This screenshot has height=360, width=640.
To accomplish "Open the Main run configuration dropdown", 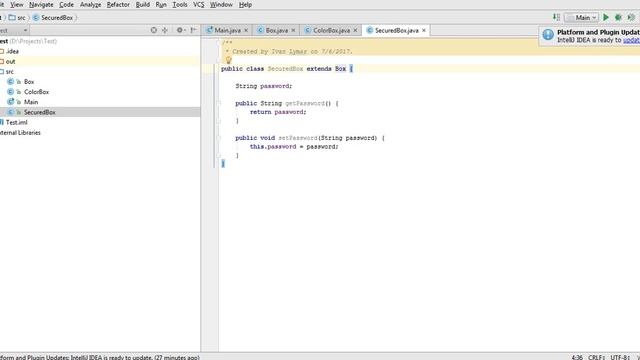I will click(582, 18).
